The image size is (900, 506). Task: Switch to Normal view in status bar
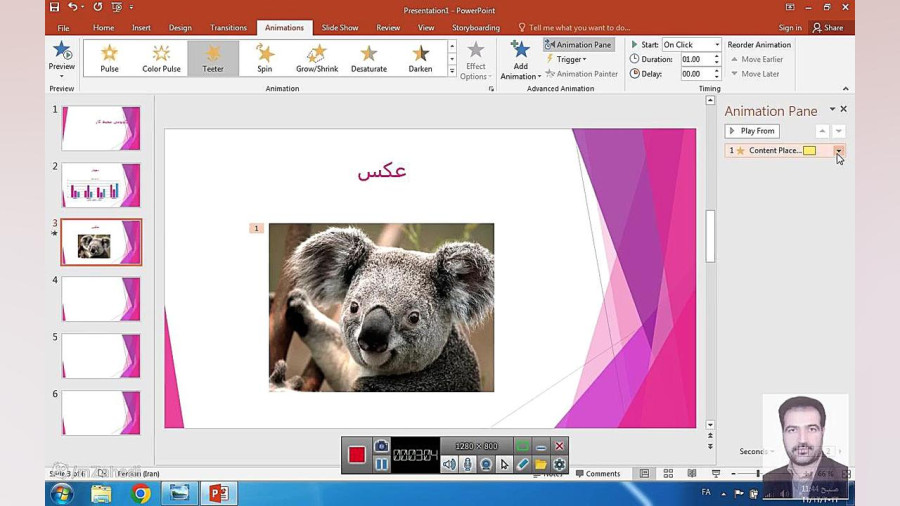coord(645,473)
